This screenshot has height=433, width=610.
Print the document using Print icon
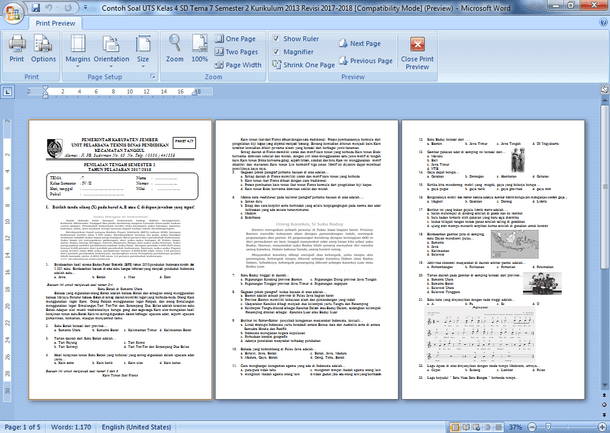pyautogui.click(x=17, y=49)
